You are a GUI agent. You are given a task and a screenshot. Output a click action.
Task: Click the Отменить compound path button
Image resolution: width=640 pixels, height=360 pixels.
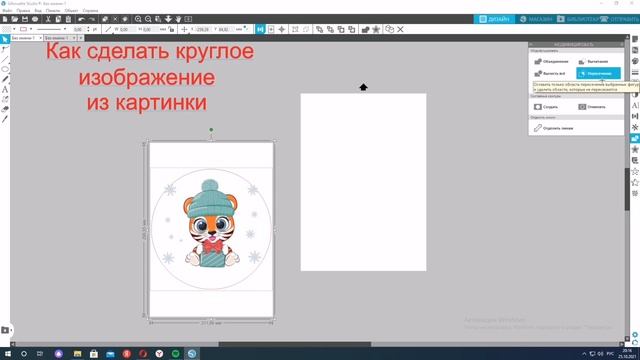(592, 107)
